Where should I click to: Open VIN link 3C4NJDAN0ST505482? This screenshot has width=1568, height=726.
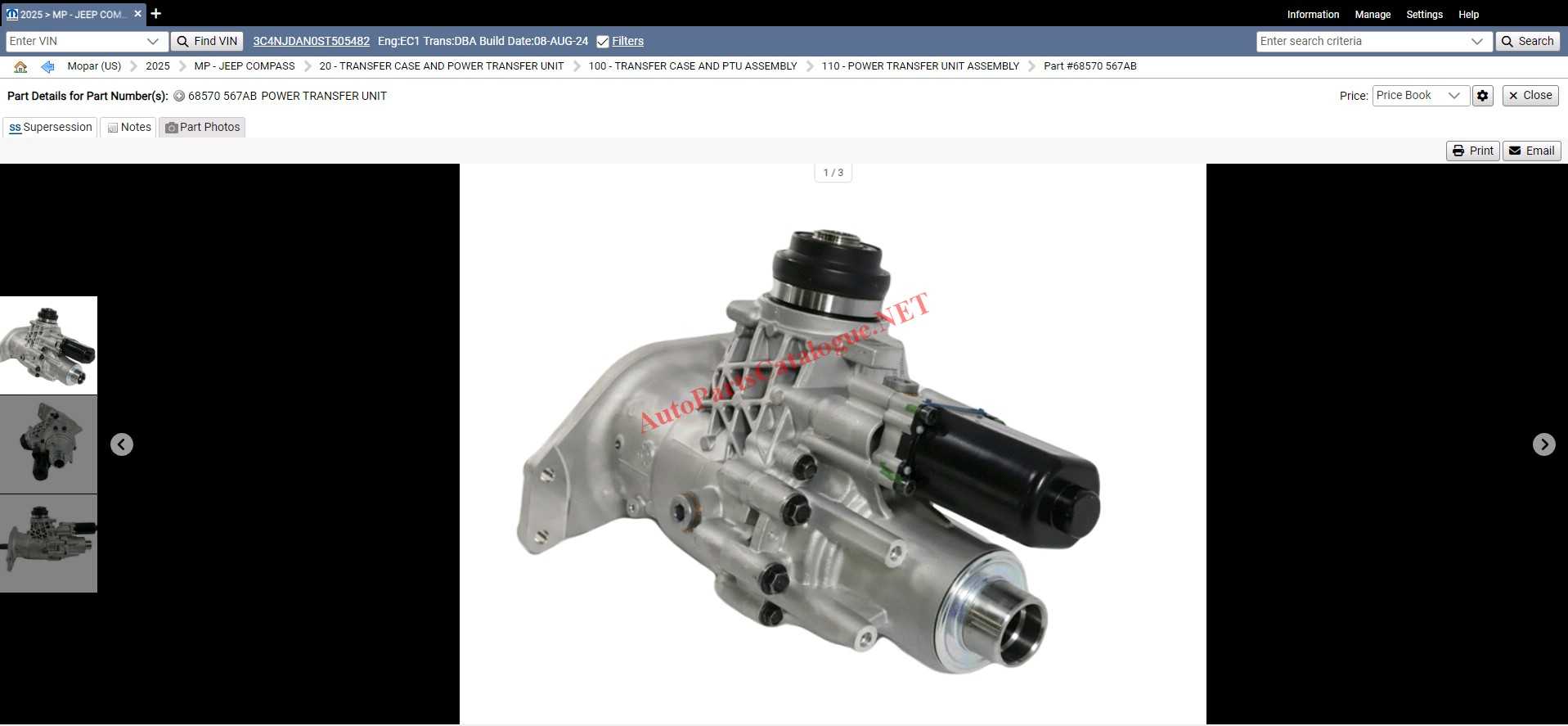pyautogui.click(x=311, y=42)
